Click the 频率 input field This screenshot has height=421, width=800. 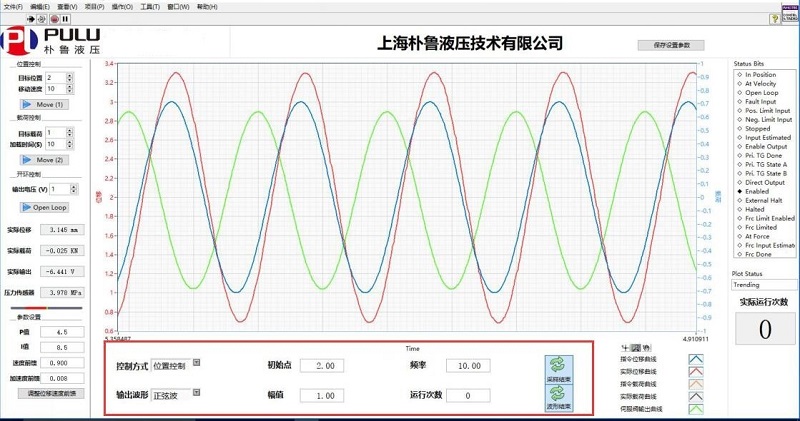point(468,365)
